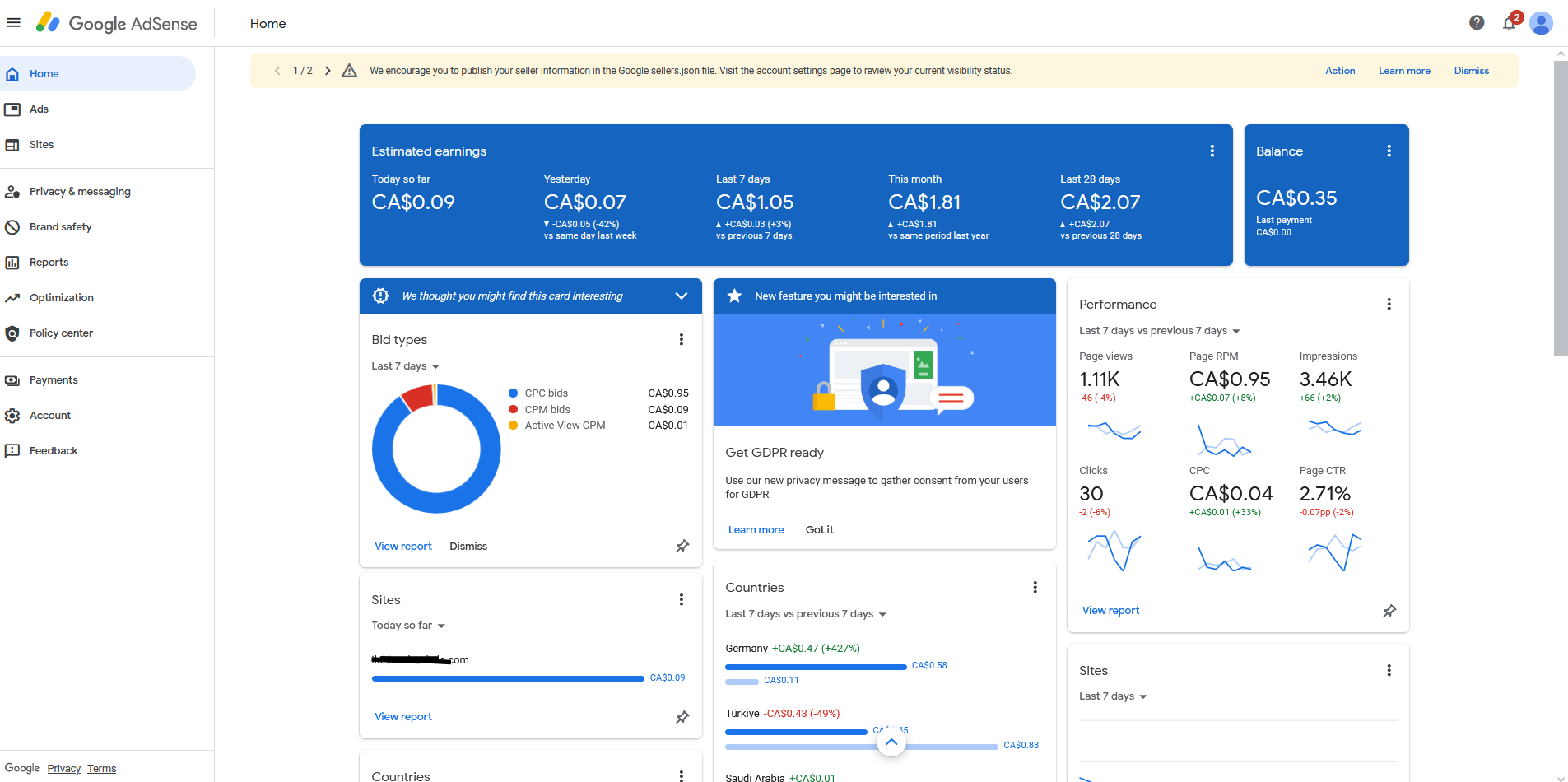The image size is (1568, 782).
Task: Dismiss the seller information banner
Action: [1471, 71]
